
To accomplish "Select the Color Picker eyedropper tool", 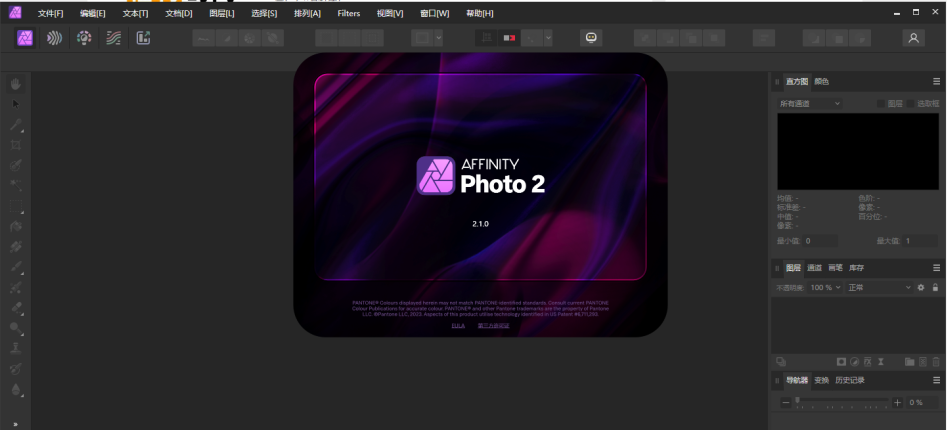I will click(x=16, y=125).
